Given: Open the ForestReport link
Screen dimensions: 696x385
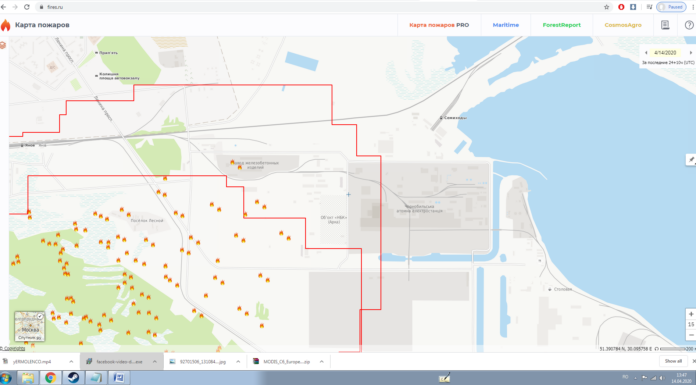Looking at the screenshot, I should pyautogui.click(x=562, y=25).
